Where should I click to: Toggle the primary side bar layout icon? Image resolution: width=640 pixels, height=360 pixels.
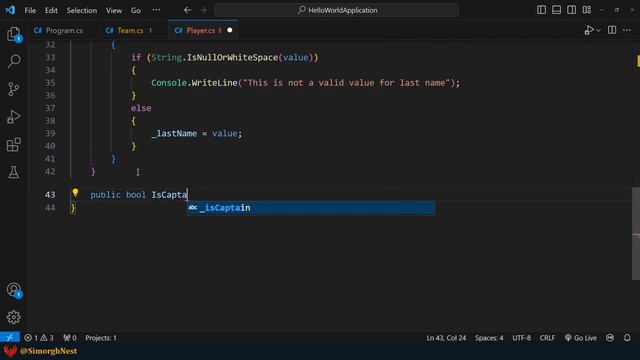[541, 10]
